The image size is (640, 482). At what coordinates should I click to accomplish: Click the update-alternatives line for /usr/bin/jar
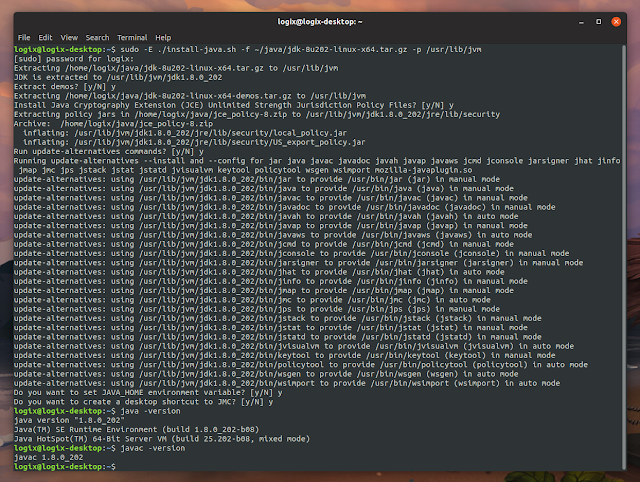pos(257,179)
